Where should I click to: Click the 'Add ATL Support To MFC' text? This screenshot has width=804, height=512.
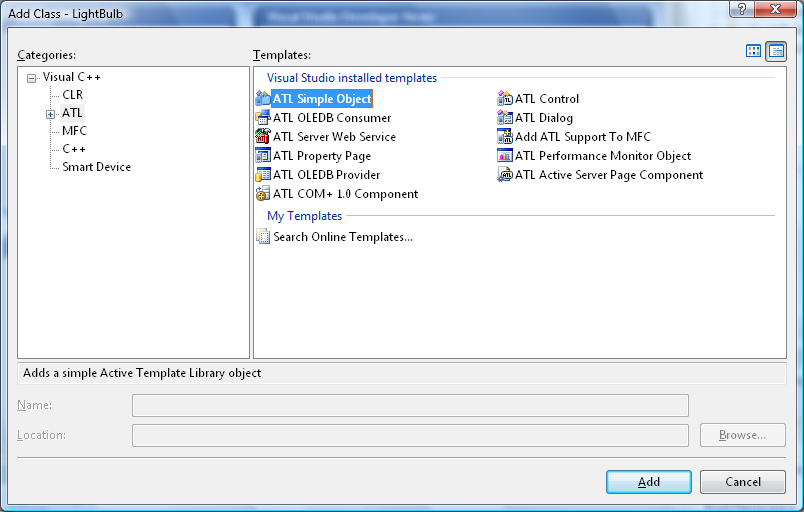coord(583,137)
